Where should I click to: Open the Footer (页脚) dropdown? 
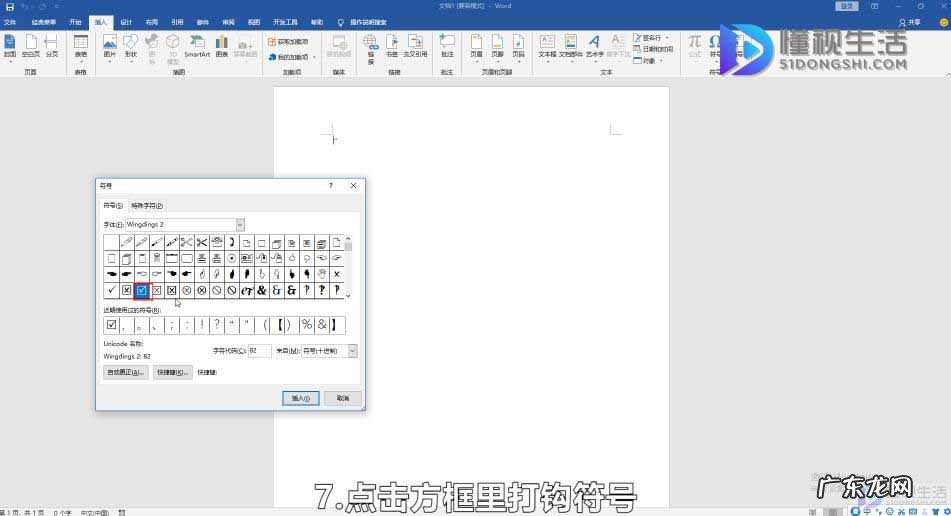tap(497, 47)
